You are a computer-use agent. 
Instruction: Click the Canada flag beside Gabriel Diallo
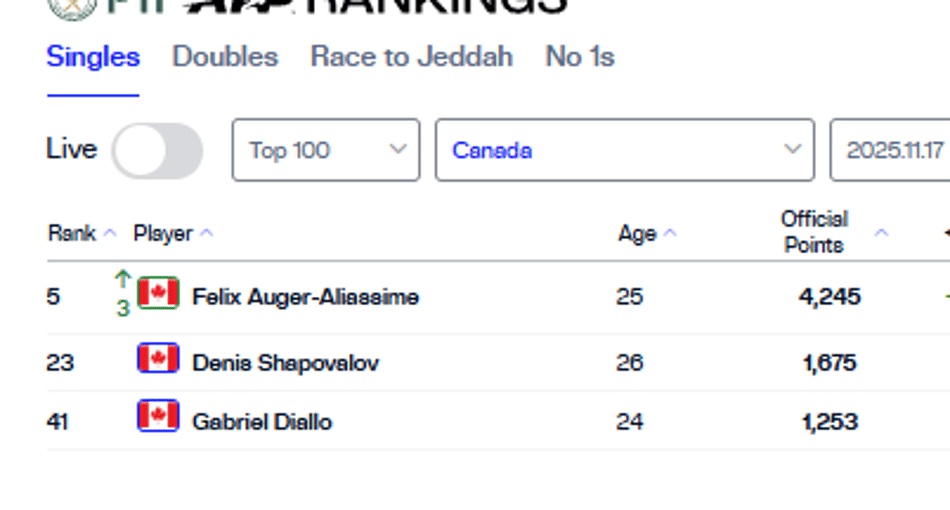pyautogui.click(x=158, y=416)
